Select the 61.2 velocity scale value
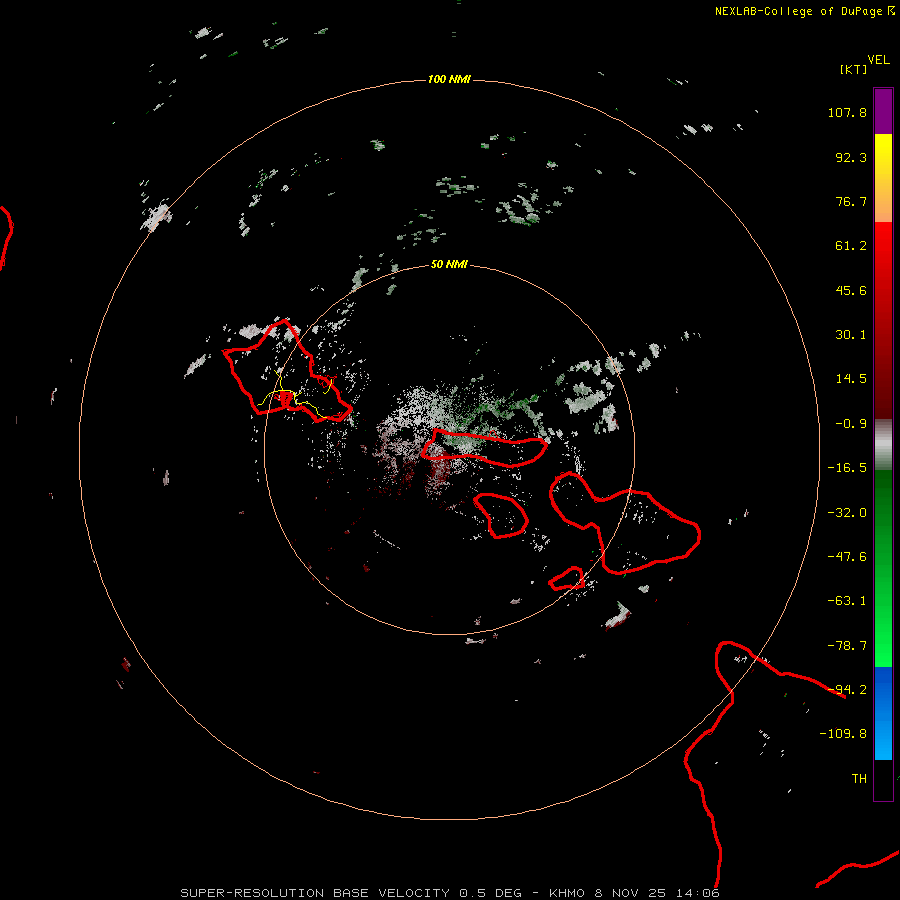The width and height of the screenshot is (900, 900). point(851,246)
